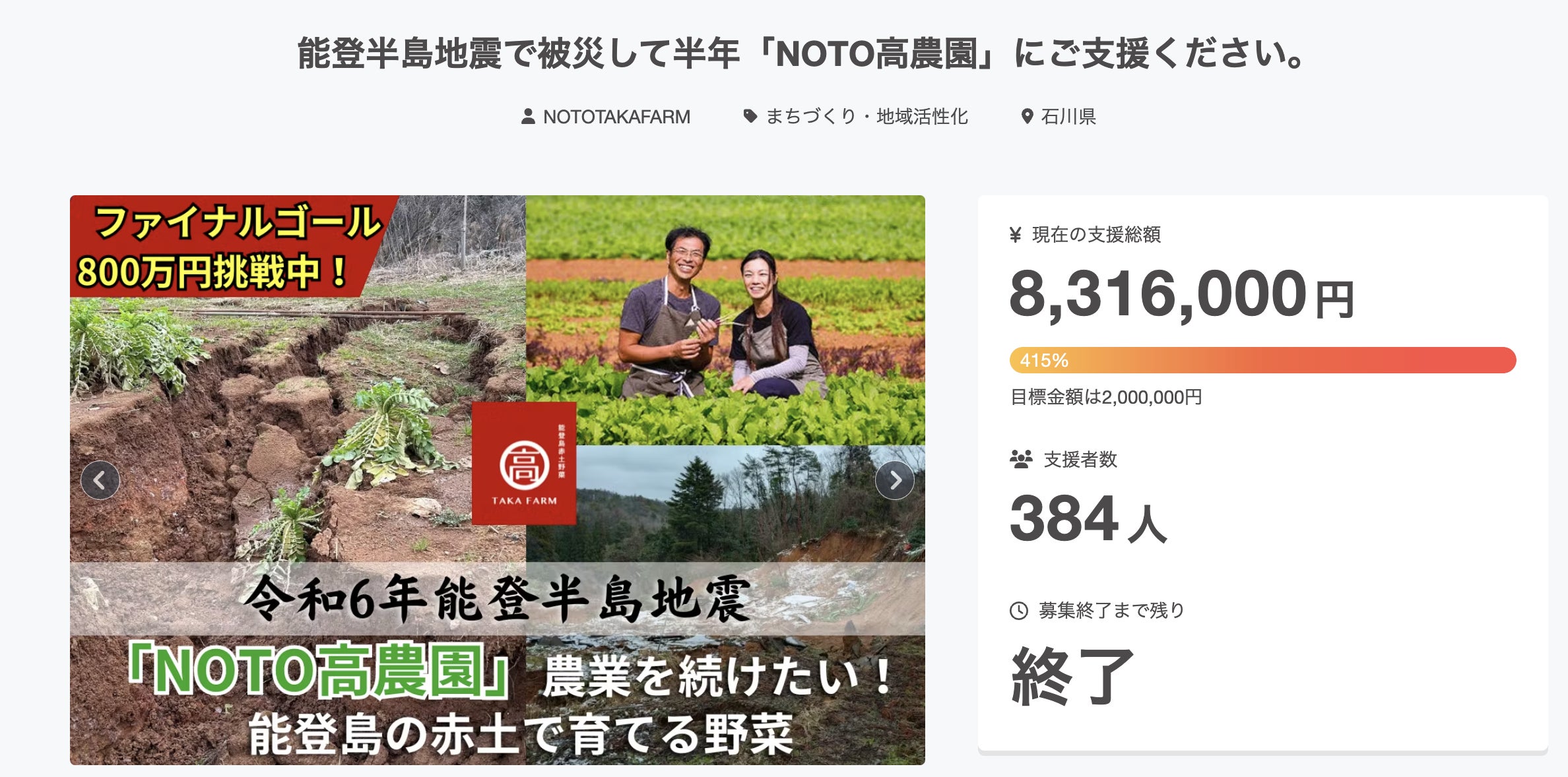The height and width of the screenshot is (777, 1568).
Task: Click the 目標金額は2,000,000円 goal text
Action: tap(1106, 397)
